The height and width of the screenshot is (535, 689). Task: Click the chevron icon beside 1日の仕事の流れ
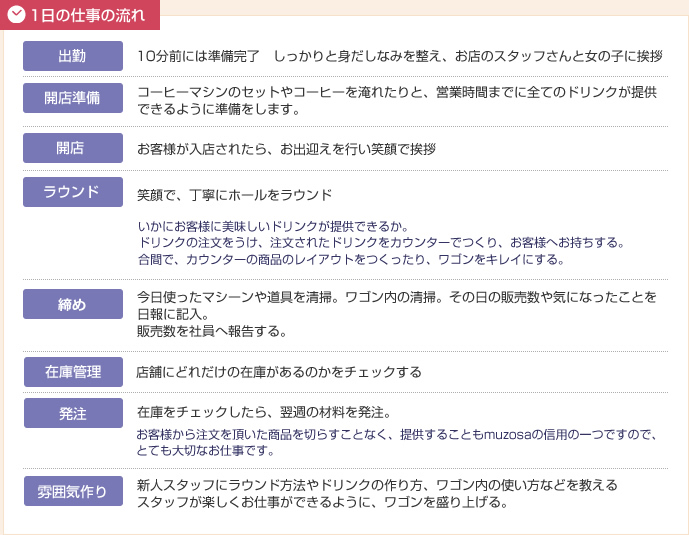(x=16, y=15)
